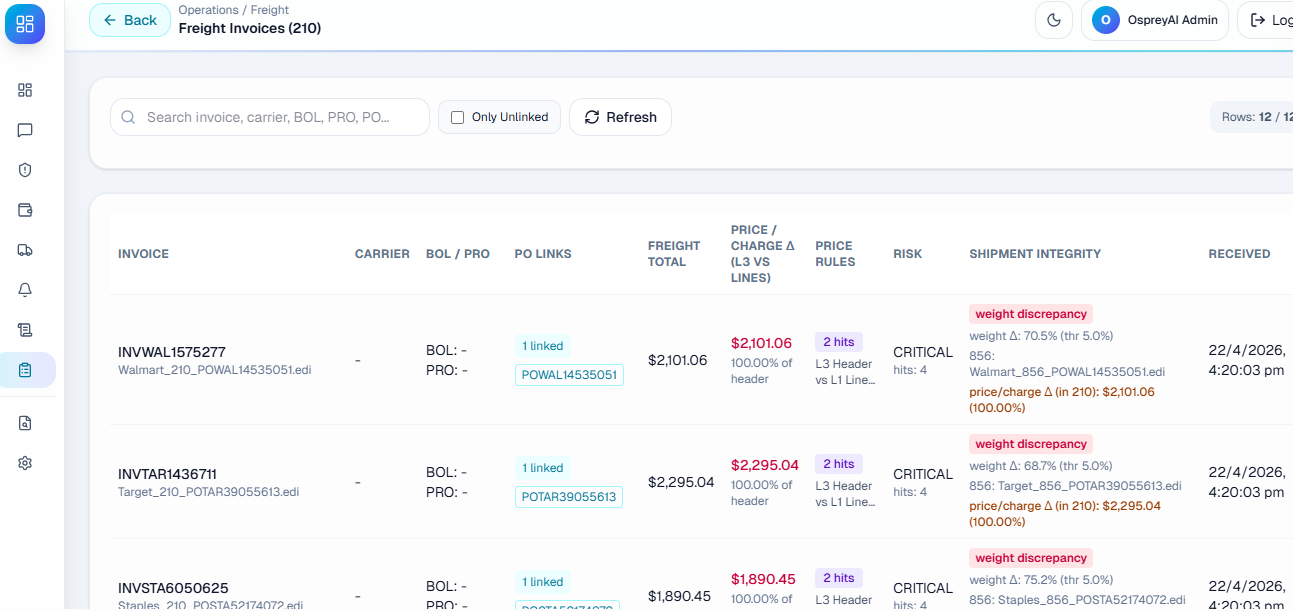Click file name Walmart_210_POWAL14535051.edi

pyautogui.click(x=214, y=370)
